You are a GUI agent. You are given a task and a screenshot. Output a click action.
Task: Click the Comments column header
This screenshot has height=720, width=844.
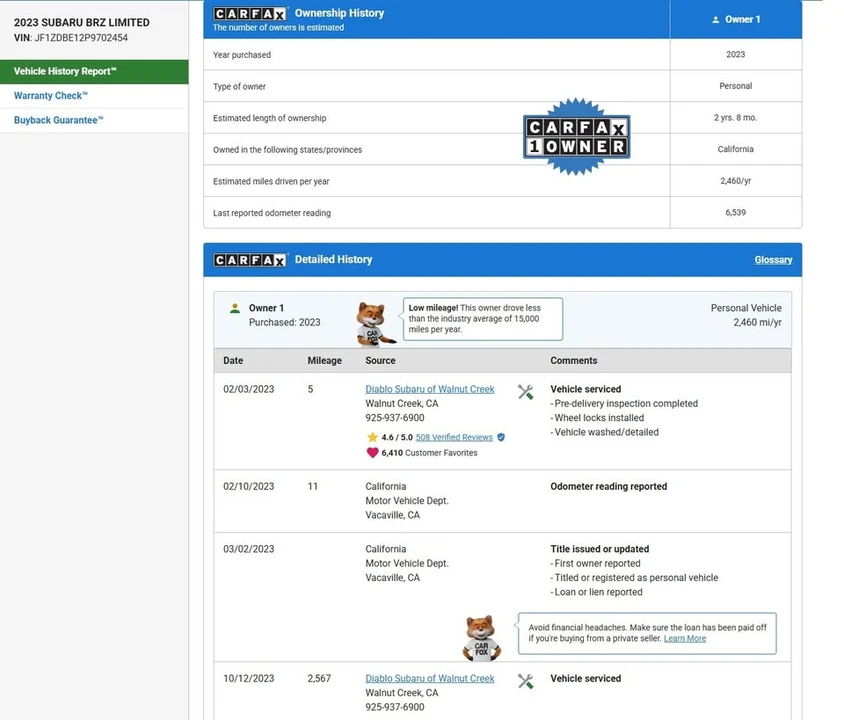(x=573, y=361)
